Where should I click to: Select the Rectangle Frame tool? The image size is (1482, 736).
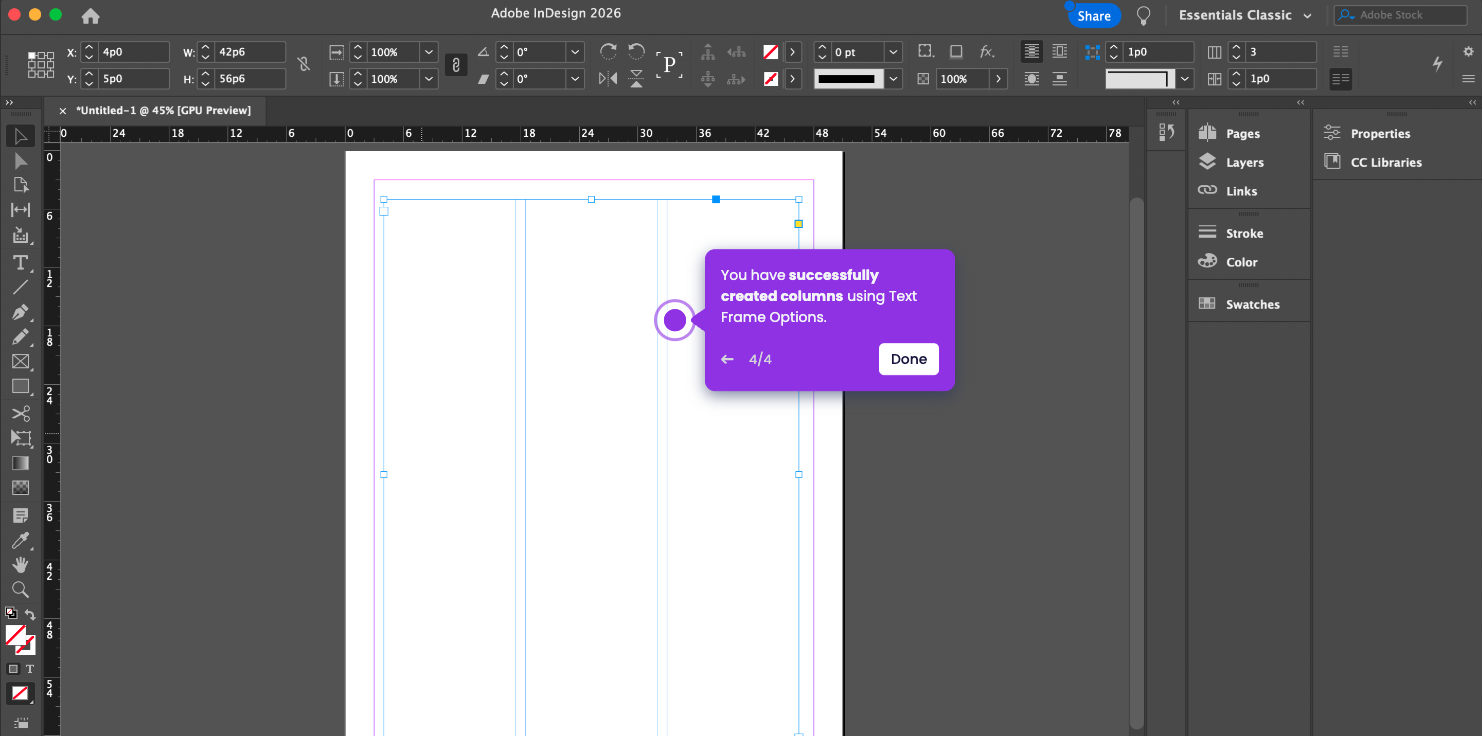pyautogui.click(x=20, y=362)
